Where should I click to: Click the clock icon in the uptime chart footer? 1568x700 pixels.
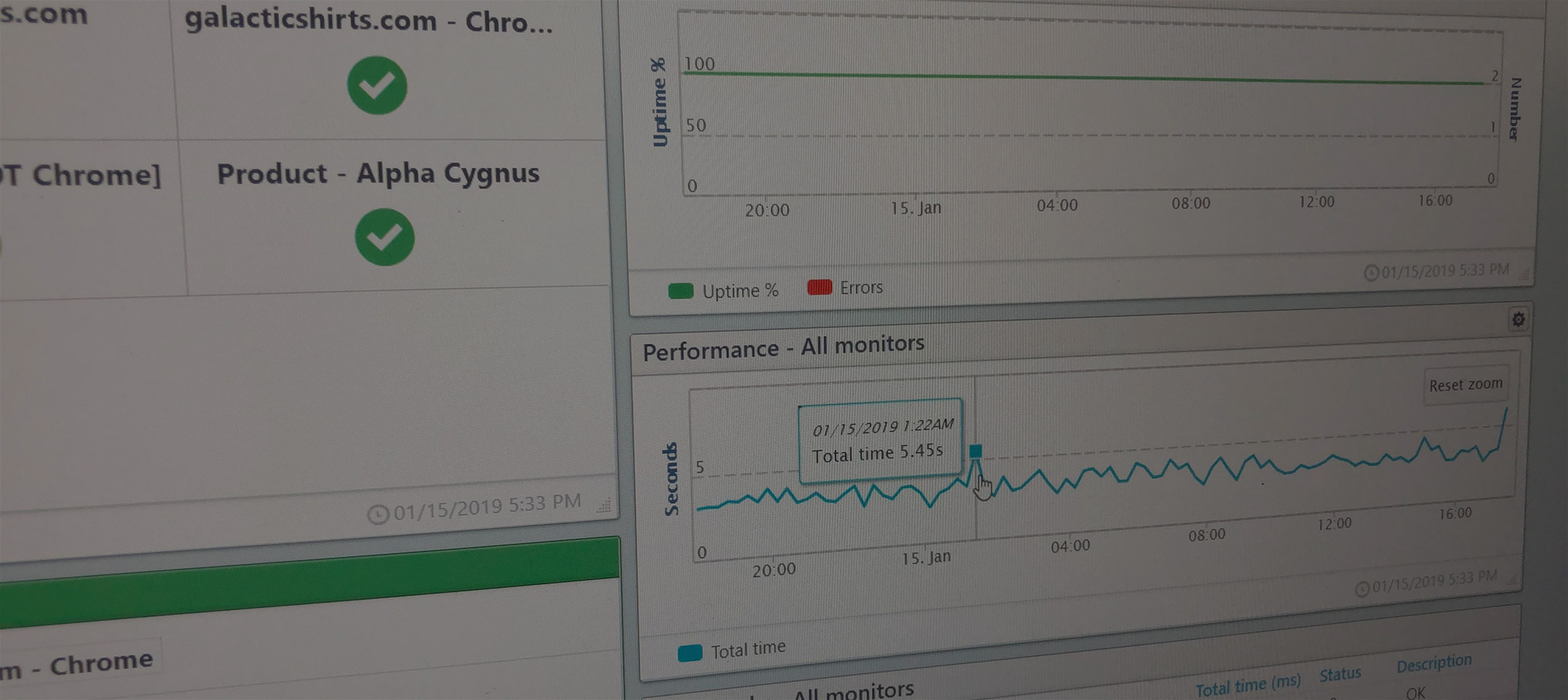(x=1371, y=273)
